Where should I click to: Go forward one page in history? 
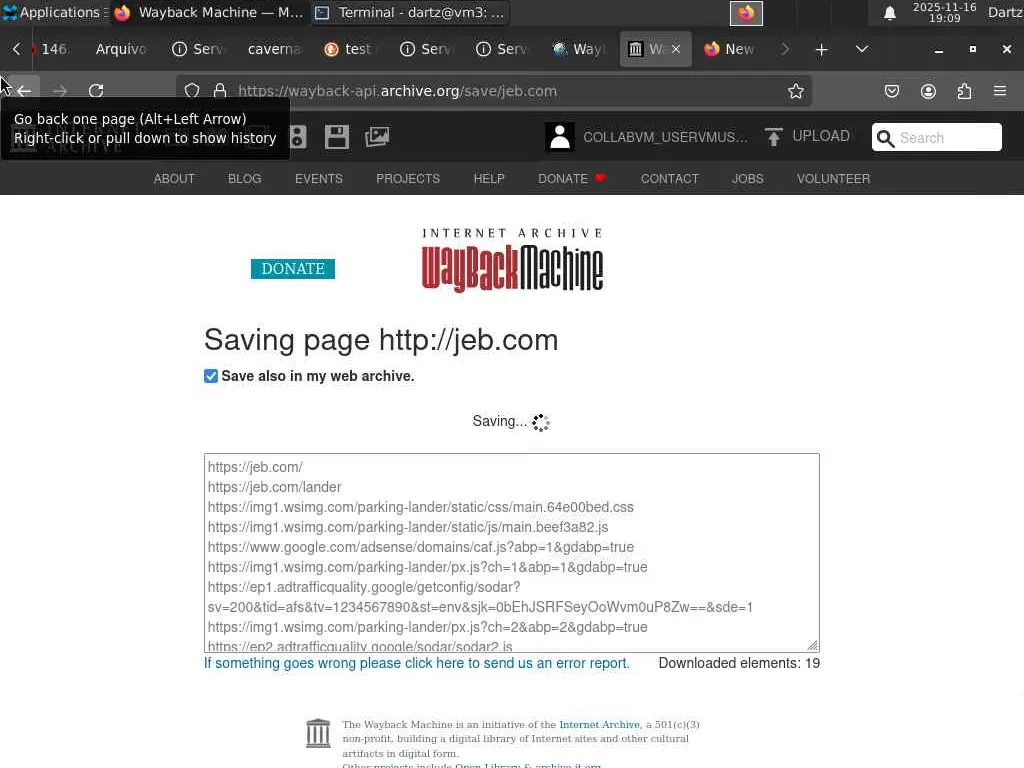pos(59,91)
